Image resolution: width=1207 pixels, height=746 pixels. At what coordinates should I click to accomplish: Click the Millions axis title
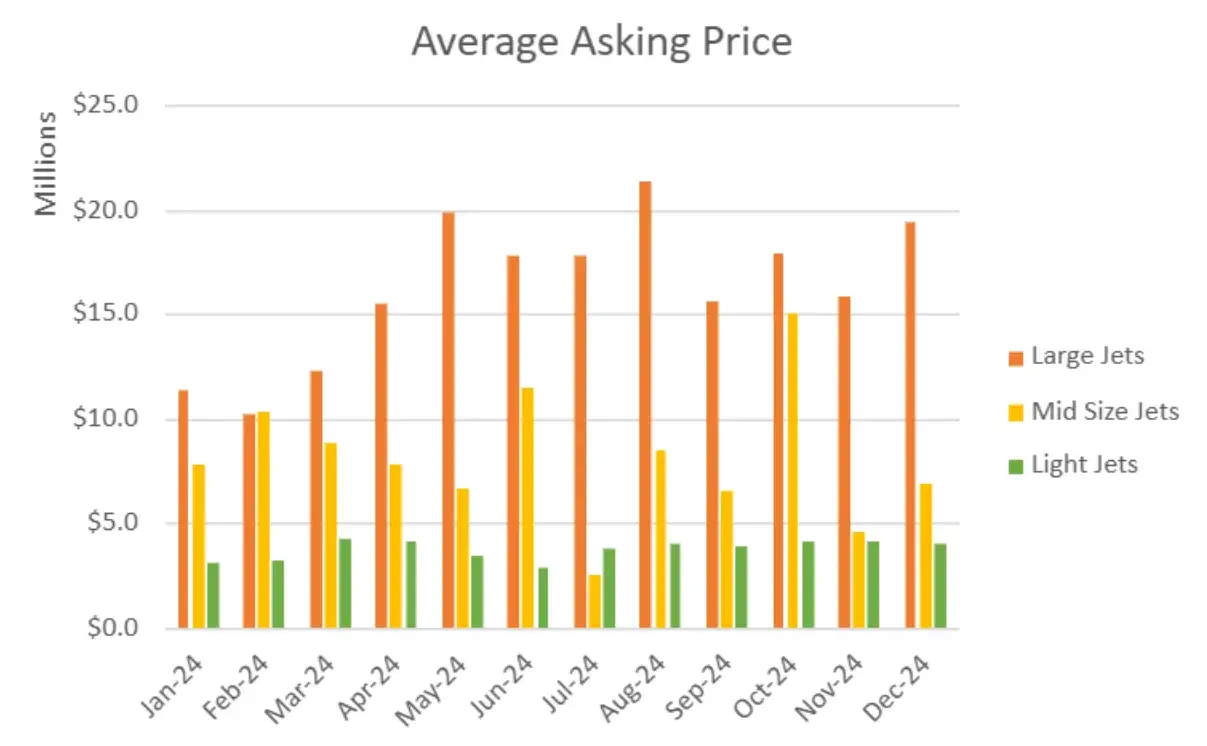click(x=46, y=163)
